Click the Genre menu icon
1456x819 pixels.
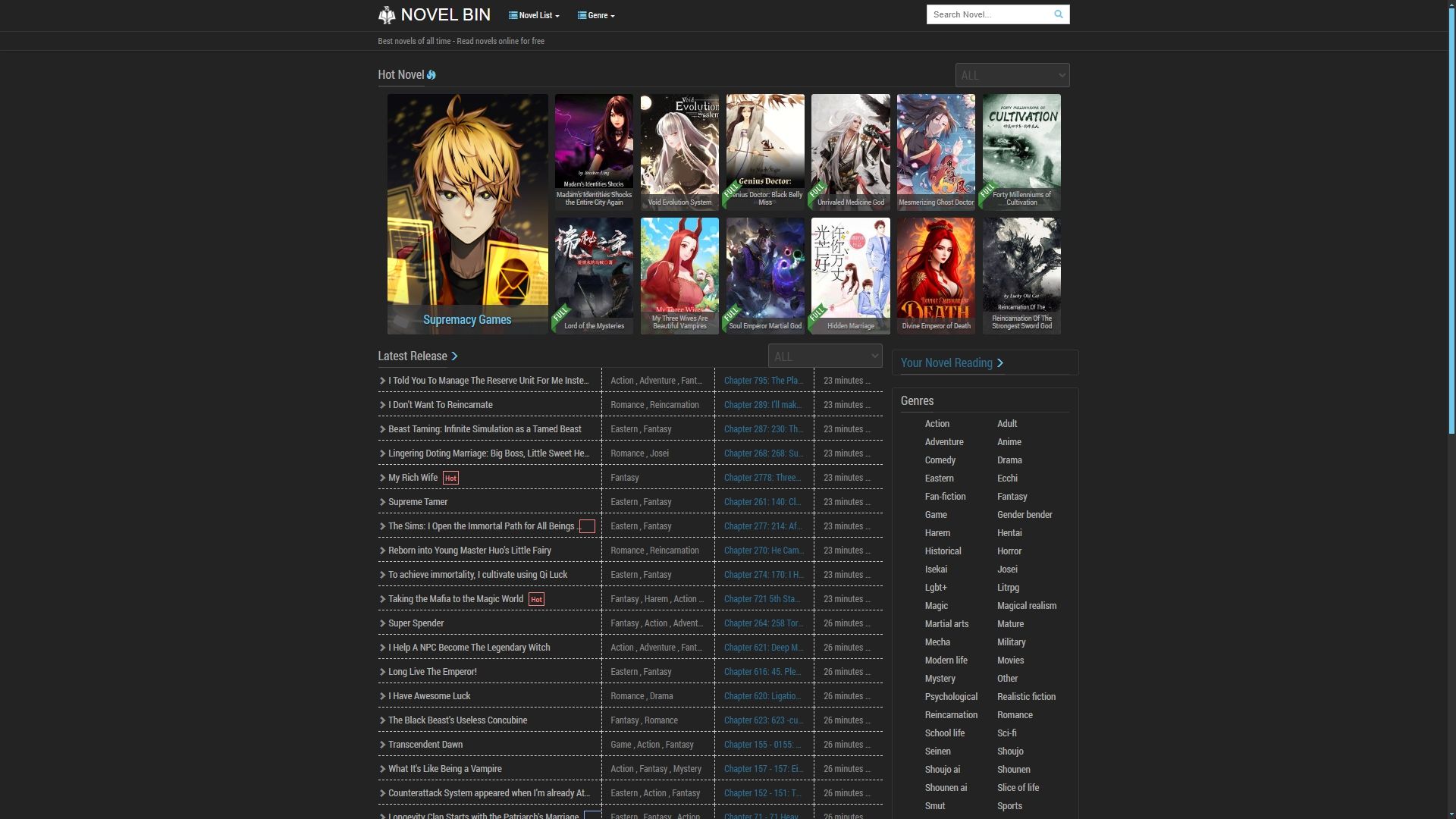point(582,15)
